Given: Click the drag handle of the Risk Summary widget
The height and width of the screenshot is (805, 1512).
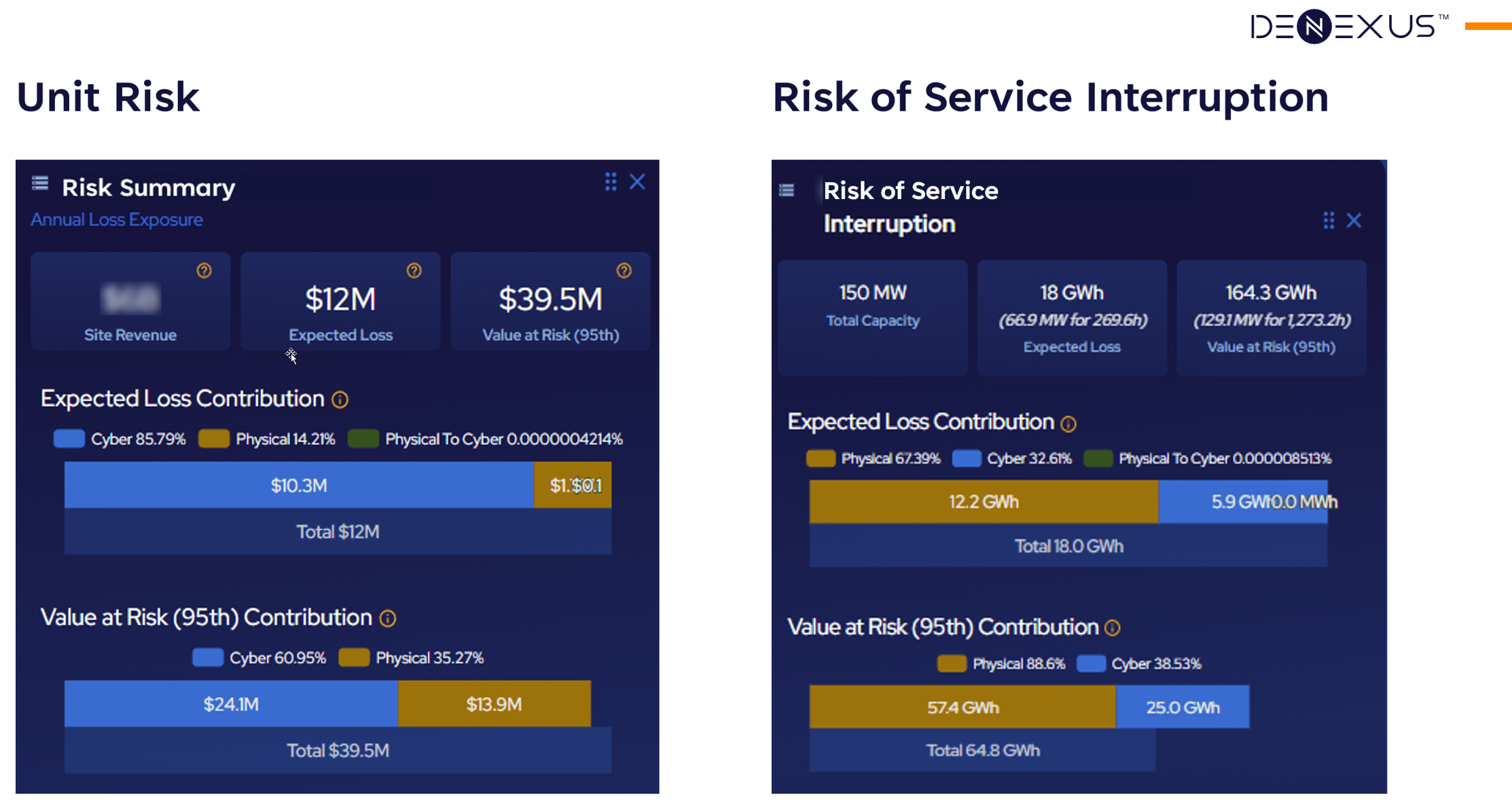Looking at the screenshot, I should tap(610, 182).
